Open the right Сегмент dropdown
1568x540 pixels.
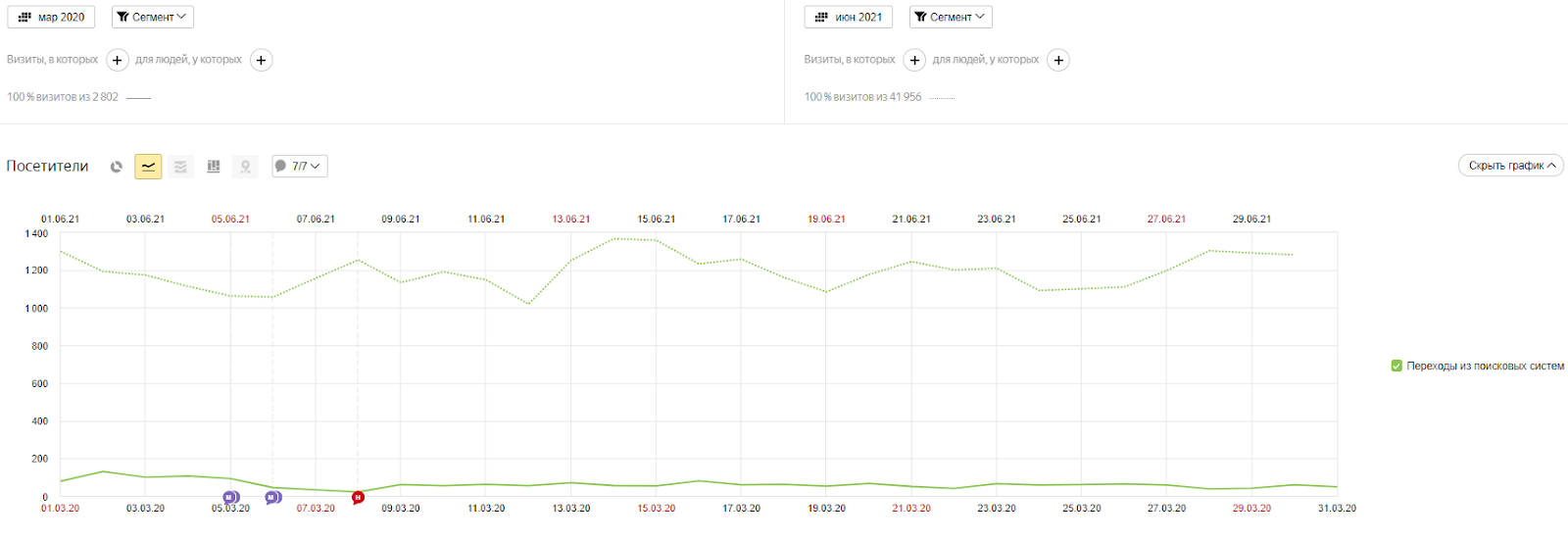[951, 17]
